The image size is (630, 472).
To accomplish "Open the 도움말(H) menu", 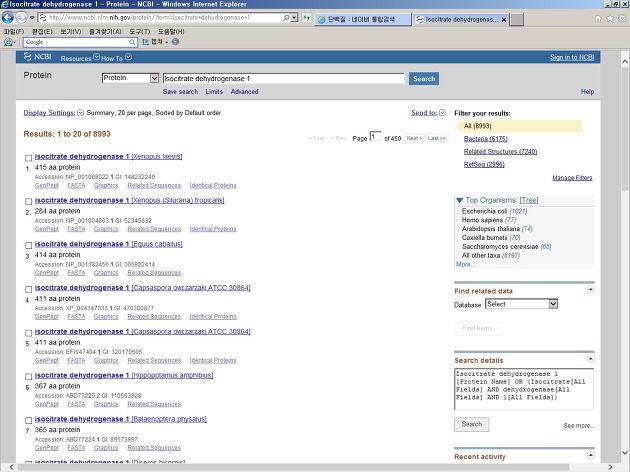I will [171, 31].
